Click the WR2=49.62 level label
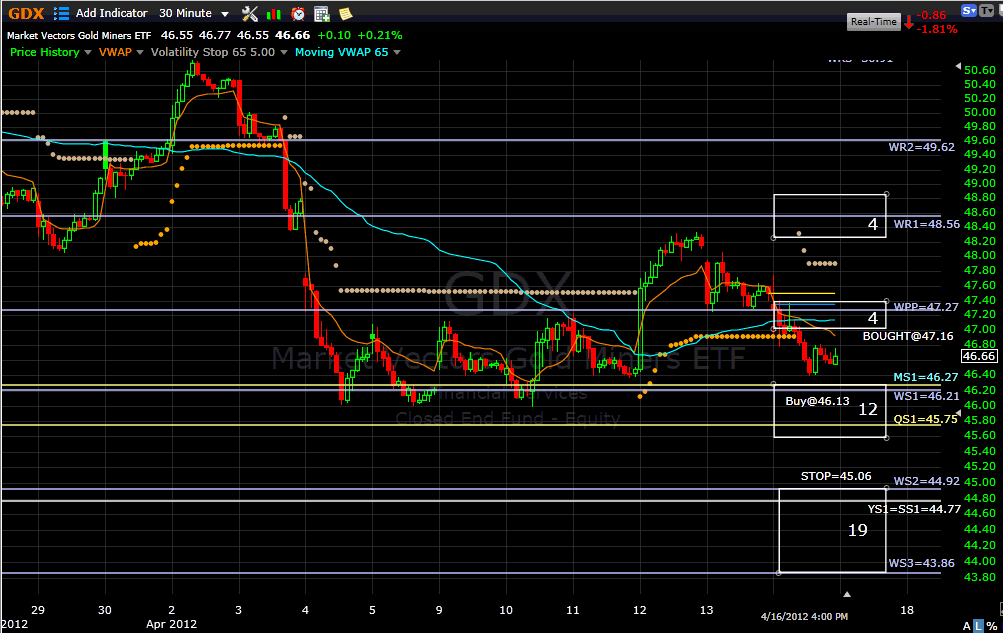 [x=921, y=147]
